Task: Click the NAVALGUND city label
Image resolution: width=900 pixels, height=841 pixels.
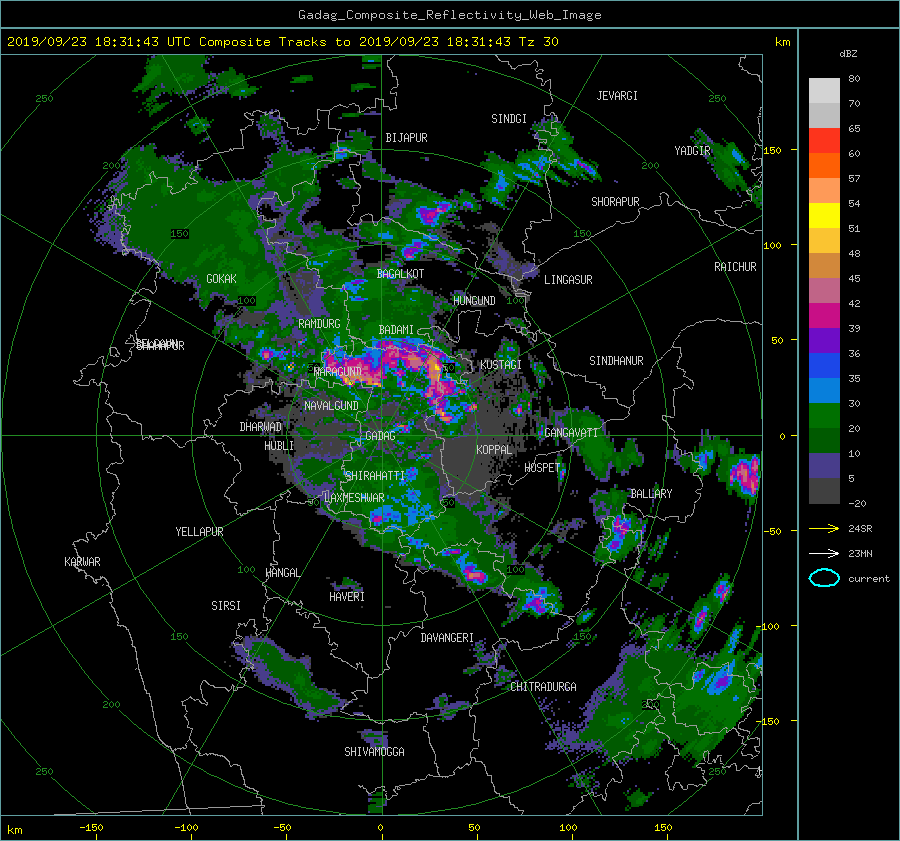Action: [331, 405]
